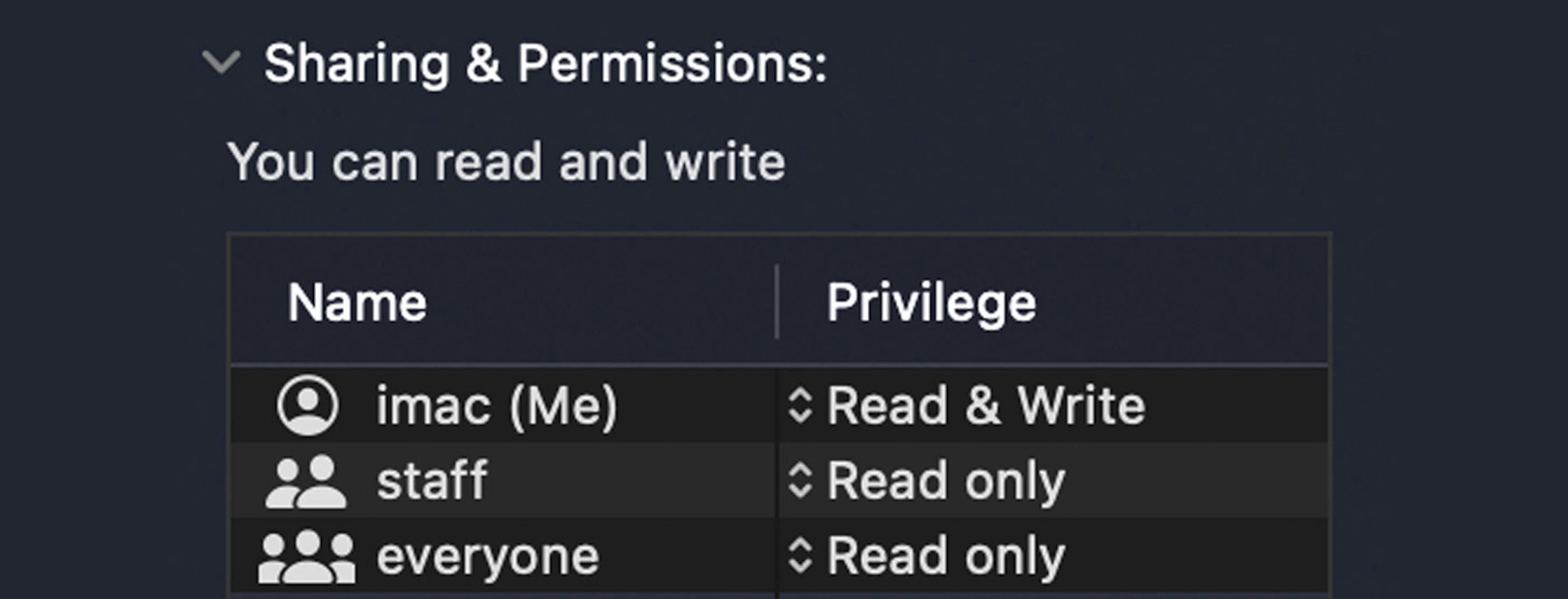Viewport: 1568px width, 599px height.
Task: Click the everyone group icon
Action: click(x=306, y=557)
